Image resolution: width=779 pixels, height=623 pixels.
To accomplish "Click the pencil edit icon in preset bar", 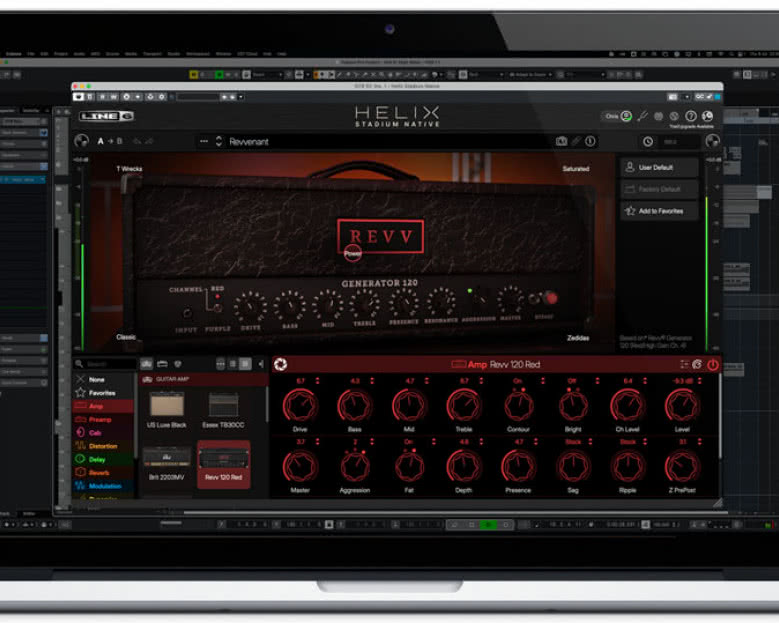I will [x=576, y=142].
